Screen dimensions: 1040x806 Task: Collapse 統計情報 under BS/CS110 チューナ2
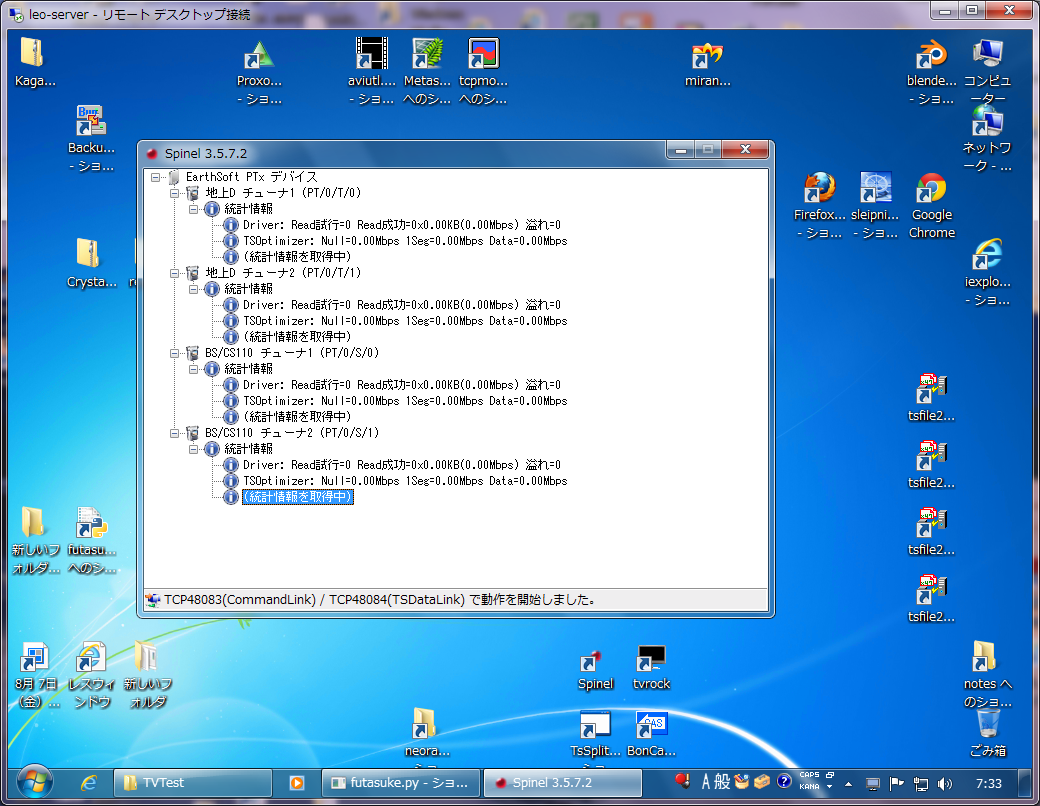point(194,449)
